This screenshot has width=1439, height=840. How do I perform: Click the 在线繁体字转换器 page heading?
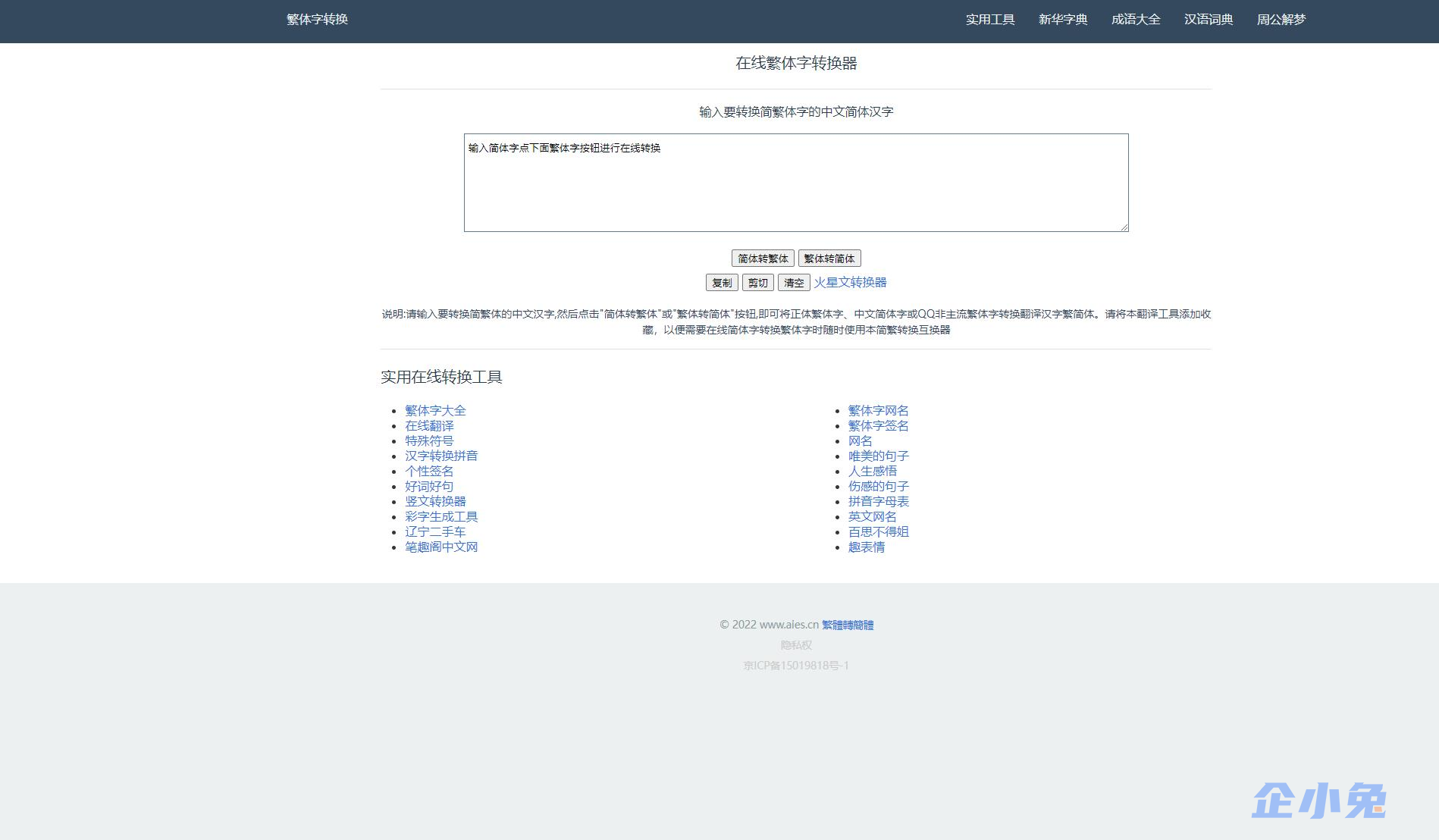pos(796,63)
